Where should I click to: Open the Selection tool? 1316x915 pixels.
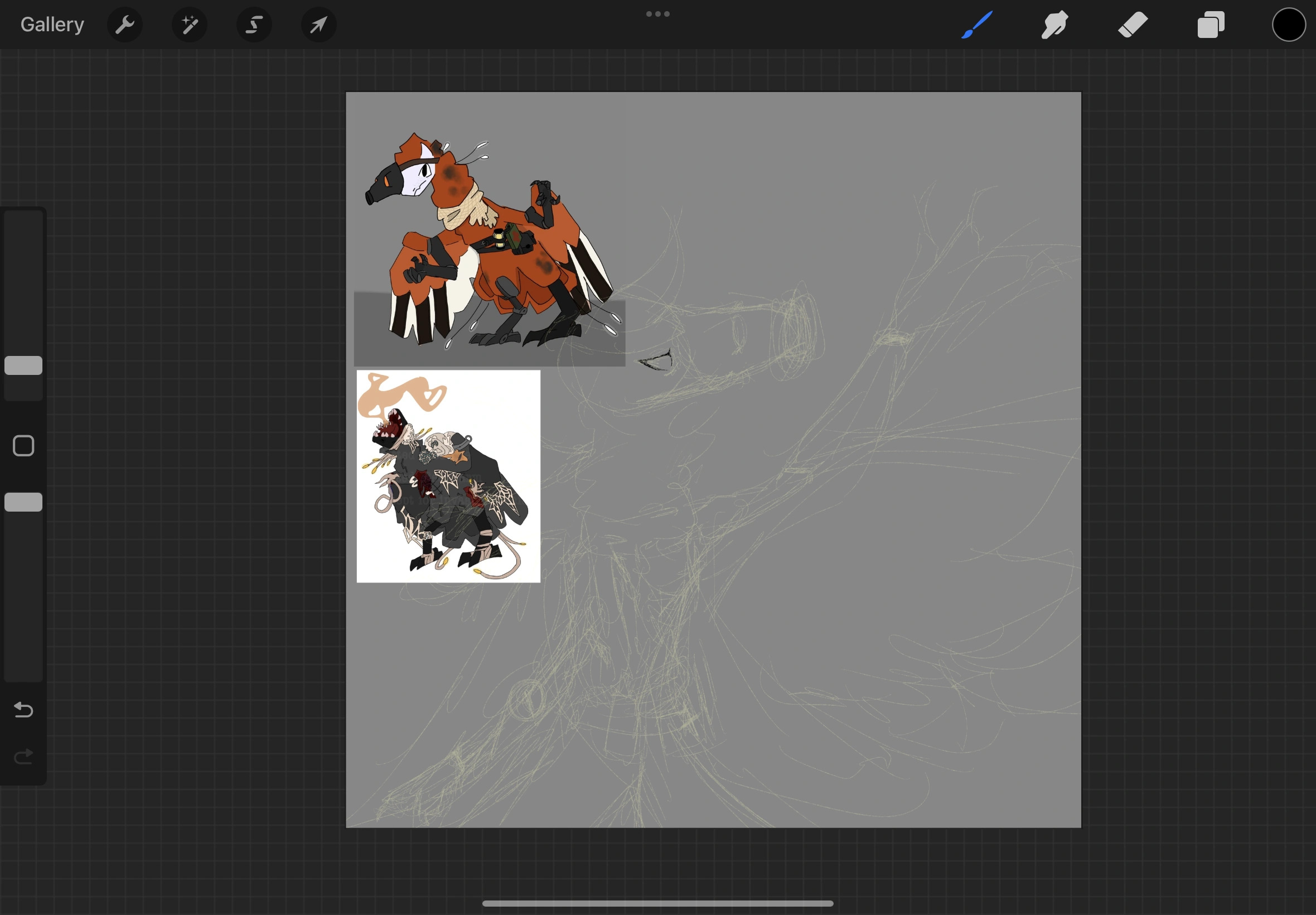tap(254, 24)
